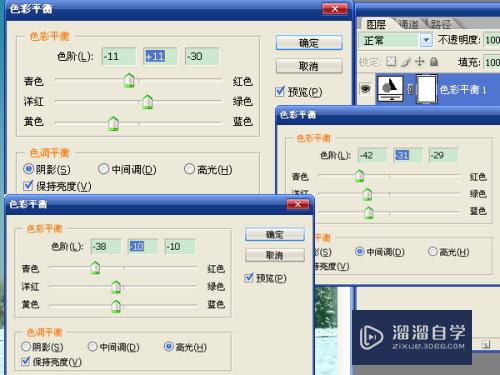The height and width of the screenshot is (375, 500).
Task: Click the highlighted -10 middle level field
Action: tap(143, 247)
